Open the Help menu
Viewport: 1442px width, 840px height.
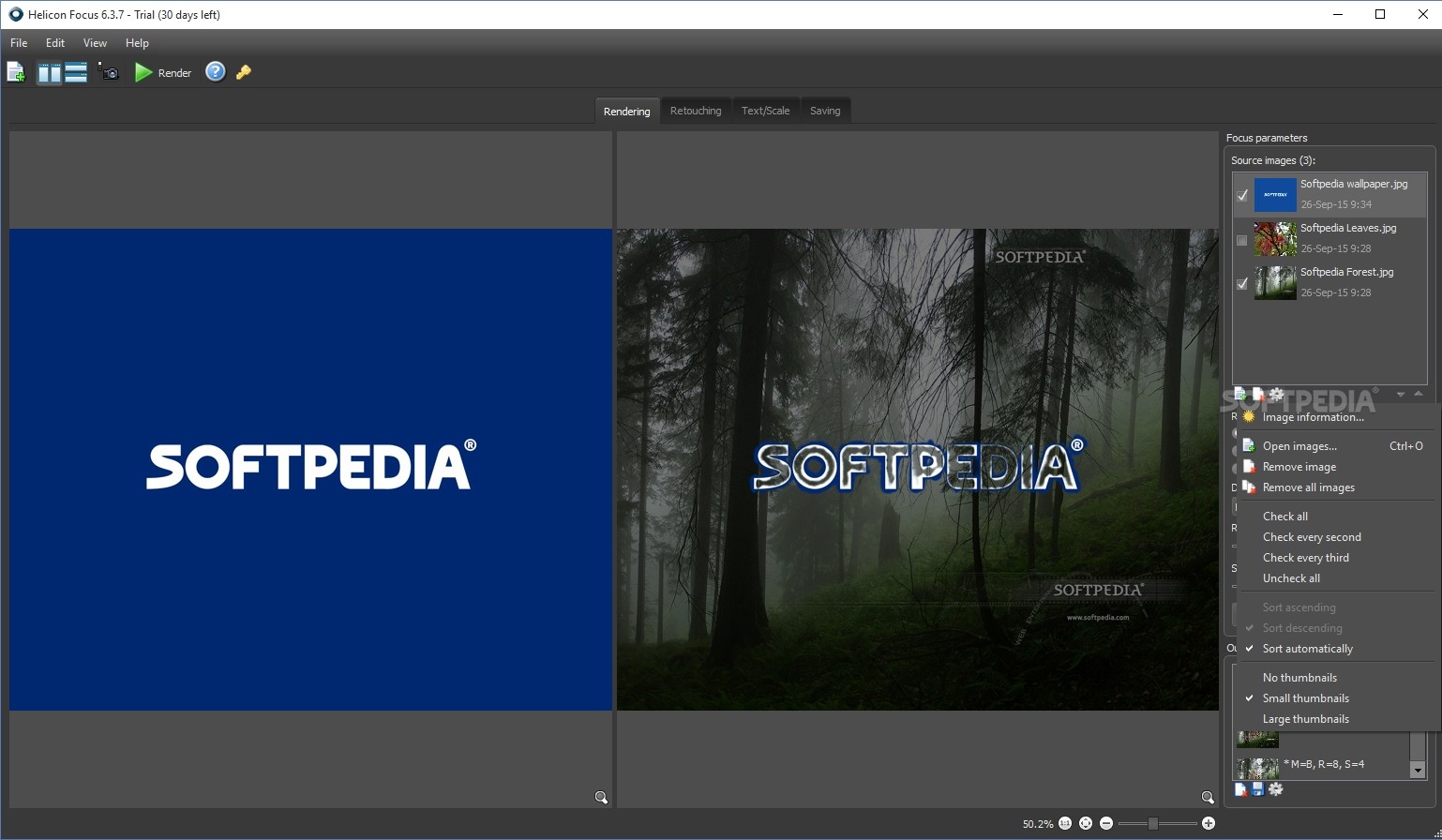(137, 43)
